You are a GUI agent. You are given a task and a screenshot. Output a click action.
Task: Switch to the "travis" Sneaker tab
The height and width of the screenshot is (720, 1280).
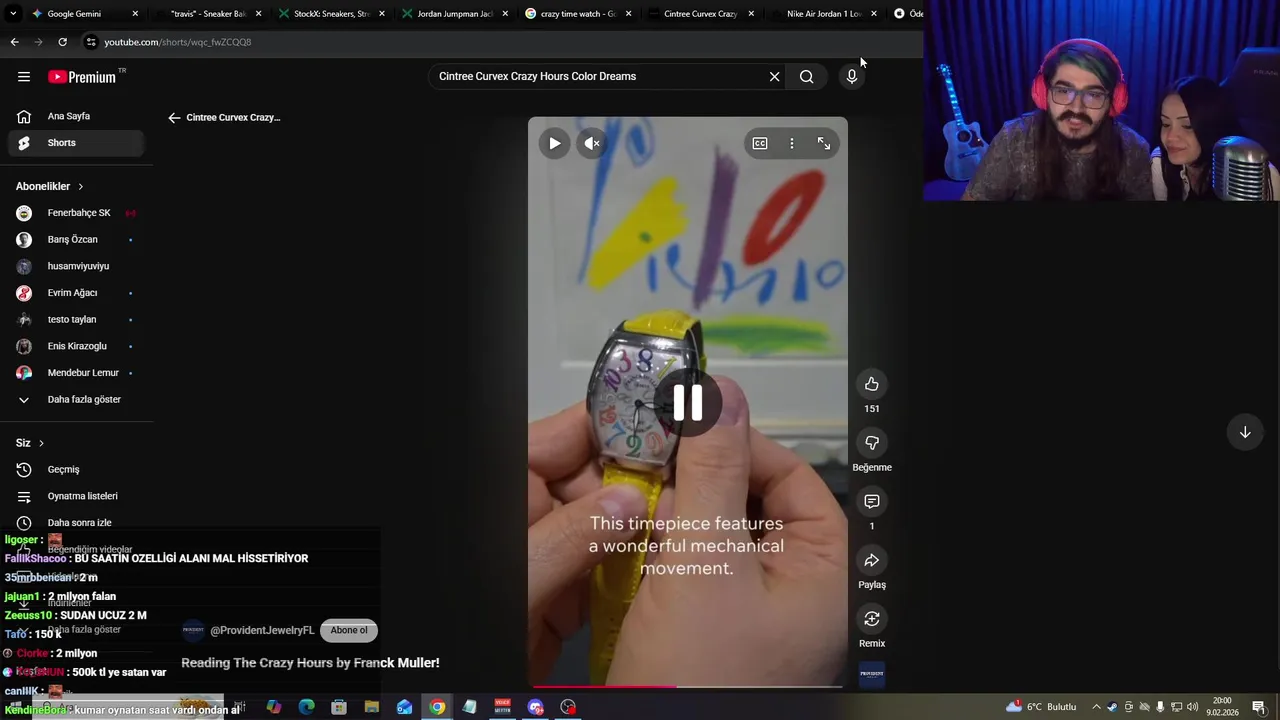207,14
